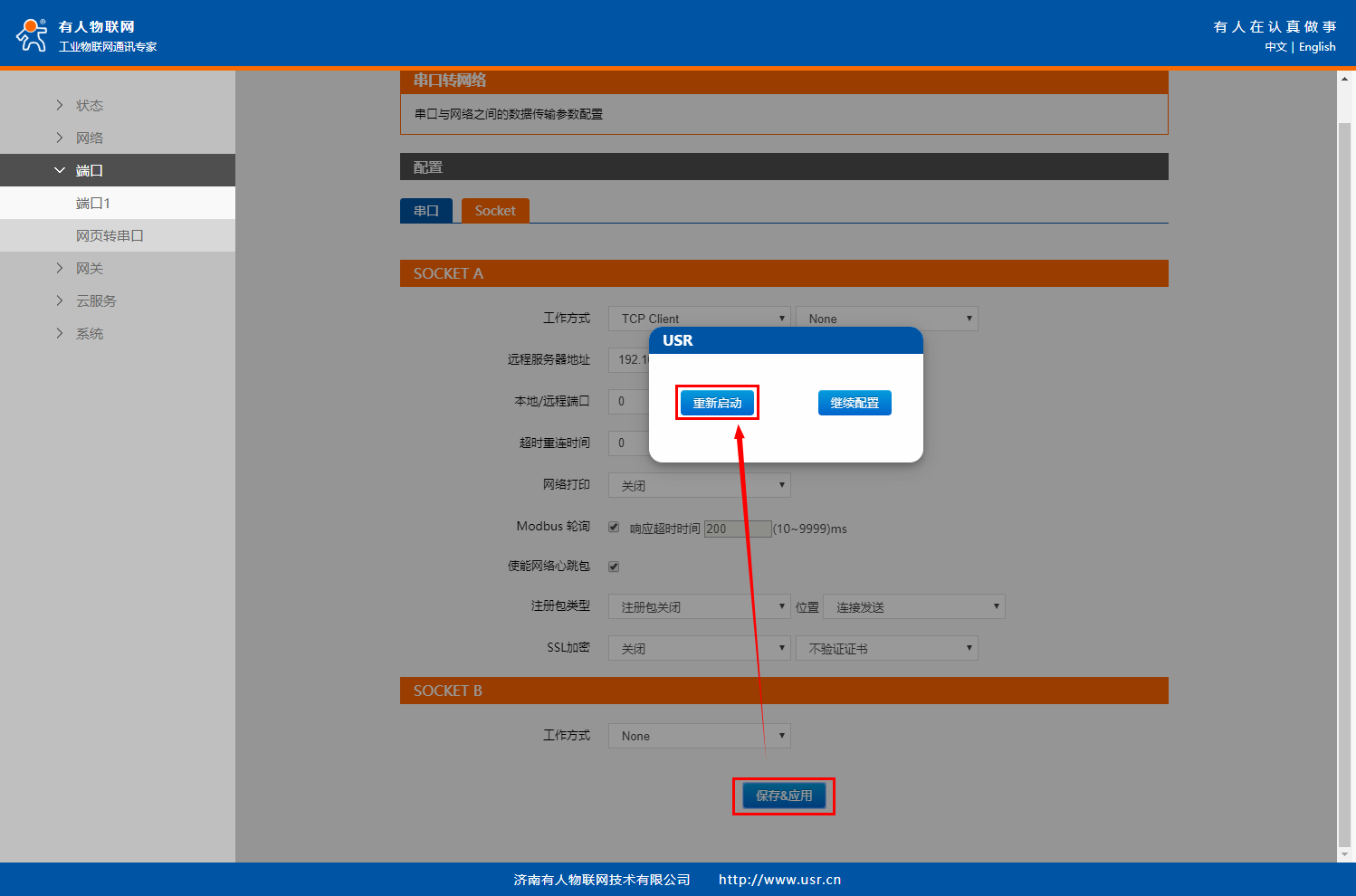
Task: Click the 重新启动 button in dialog
Action: [717, 403]
